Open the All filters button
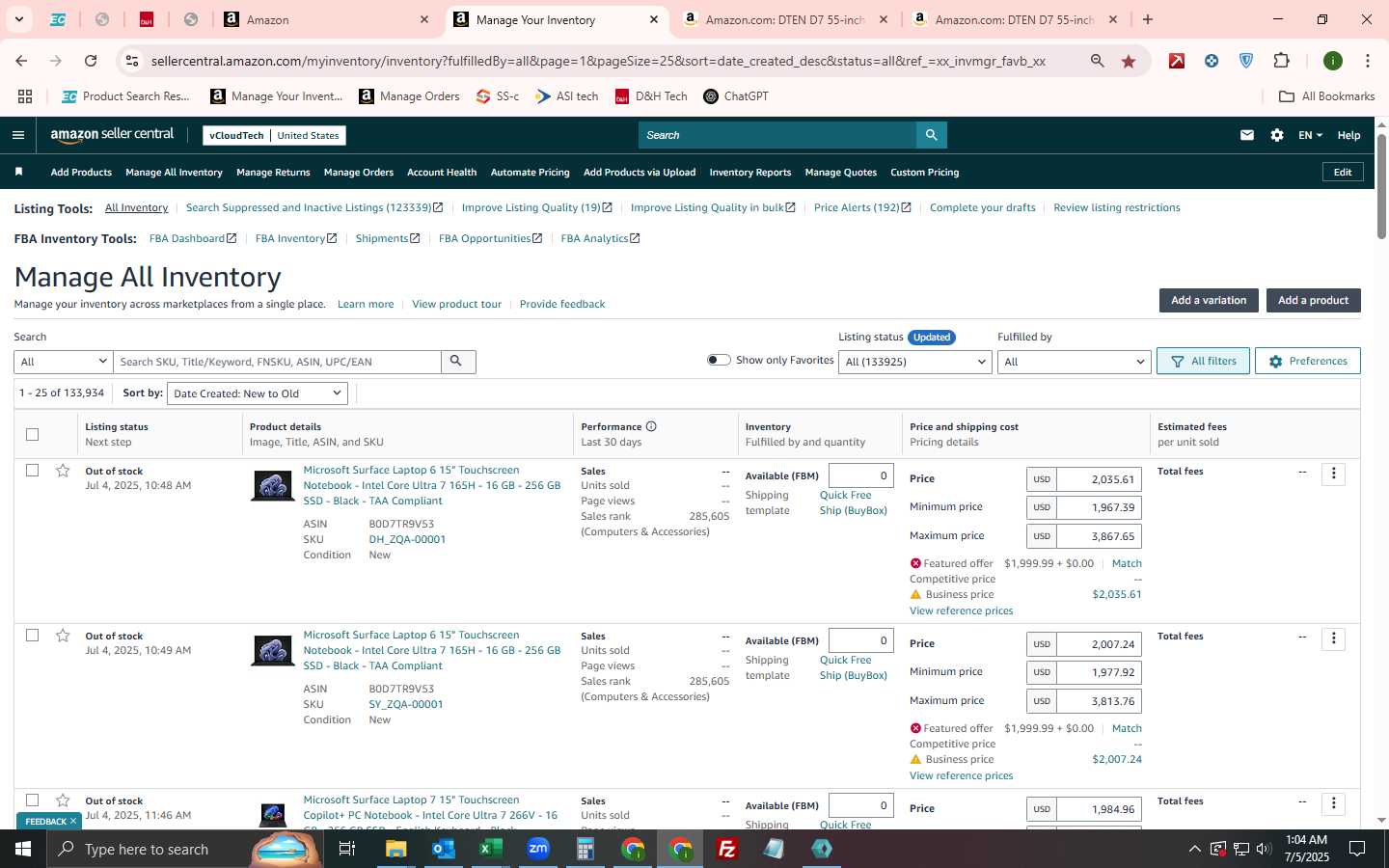Screen dimensions: 1389x868 coord(1203,361)
